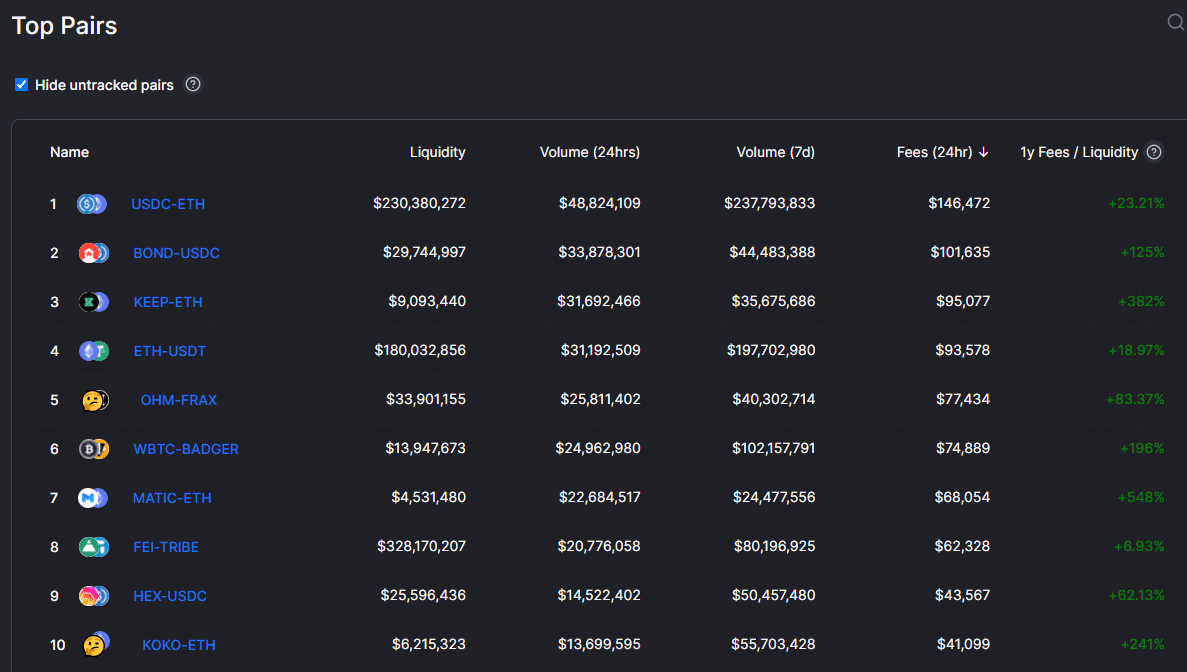
Task: Select the 24hr fees value $146,472
Action: pyautogui.click(x=959, y=204)
